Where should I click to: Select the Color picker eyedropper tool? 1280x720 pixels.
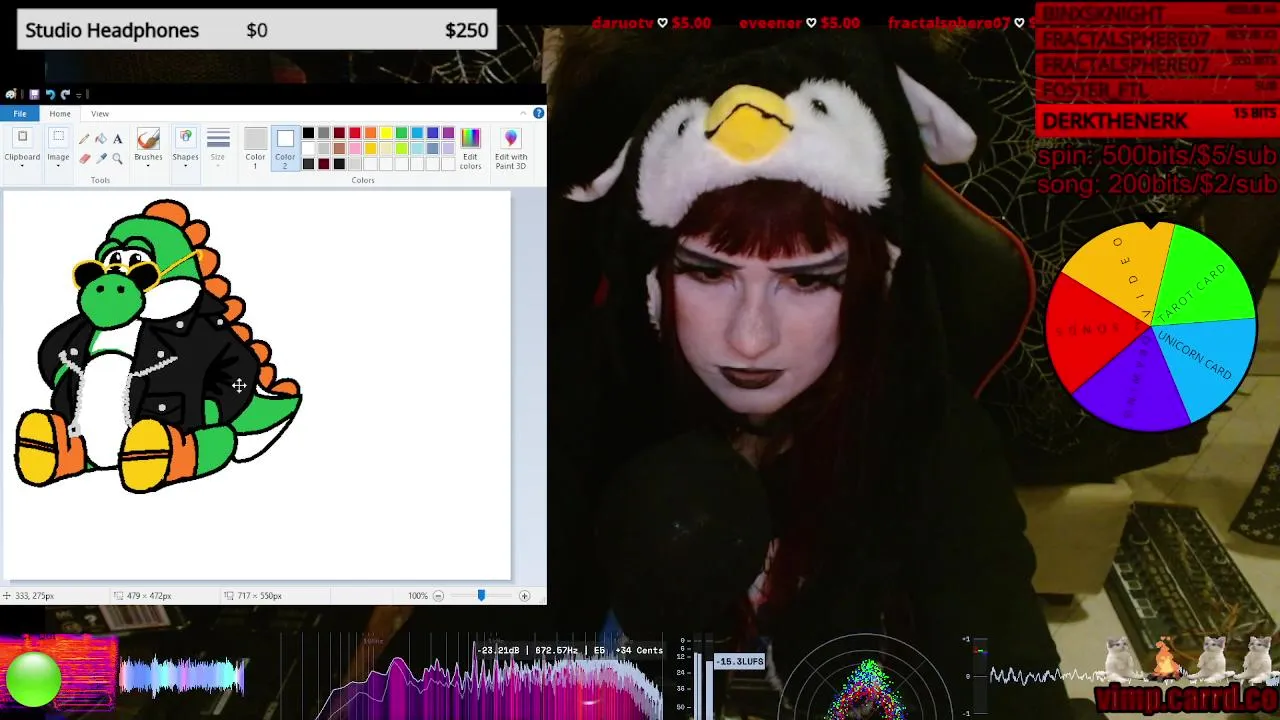coord(101,158)
